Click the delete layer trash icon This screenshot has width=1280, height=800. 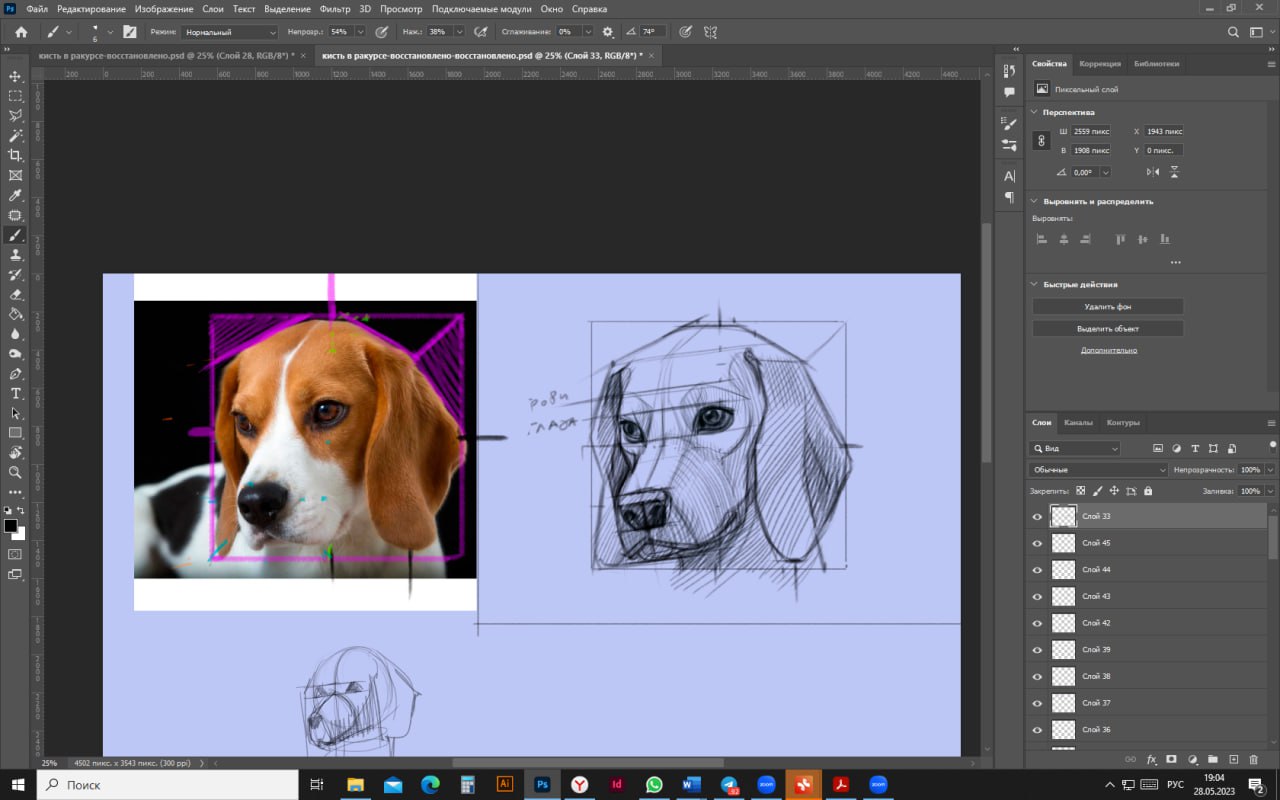coord(1254,760)
